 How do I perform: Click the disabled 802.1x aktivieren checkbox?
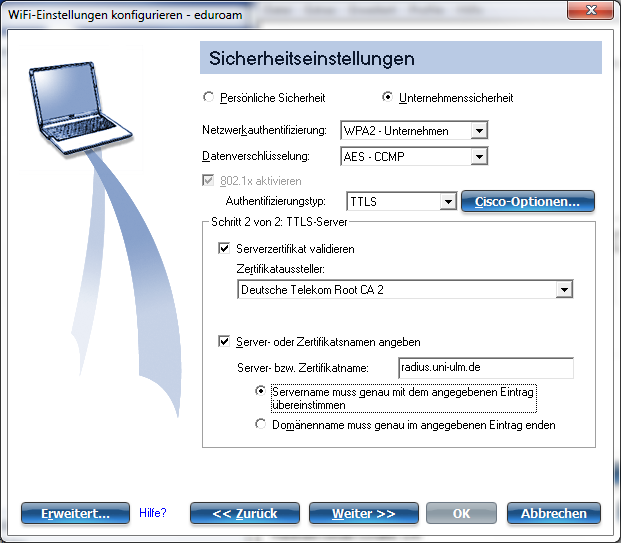(208, 181)
